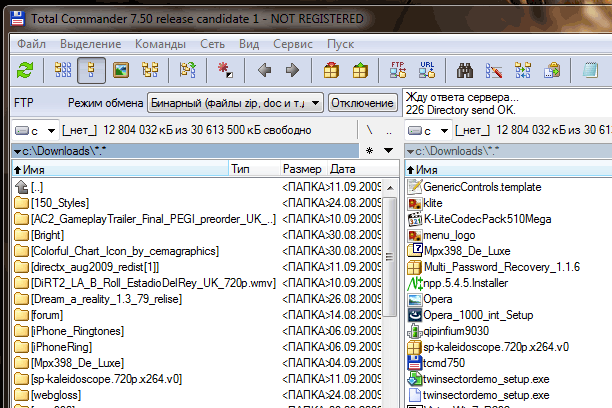Toggle the full details view button

pos(92,70)
